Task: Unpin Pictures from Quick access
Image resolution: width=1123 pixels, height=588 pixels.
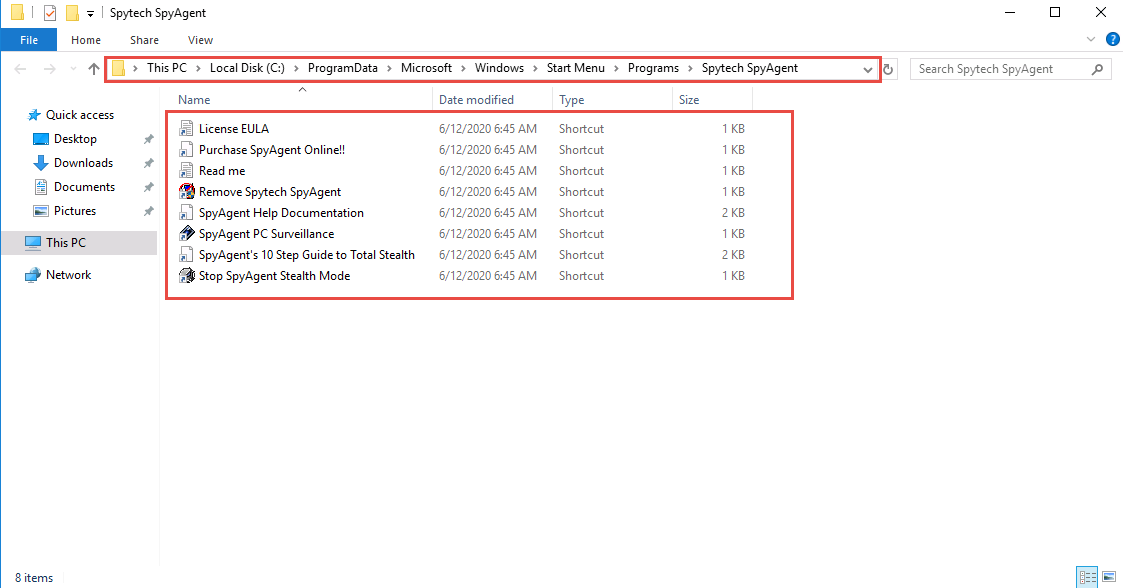Action: point(149,211)
